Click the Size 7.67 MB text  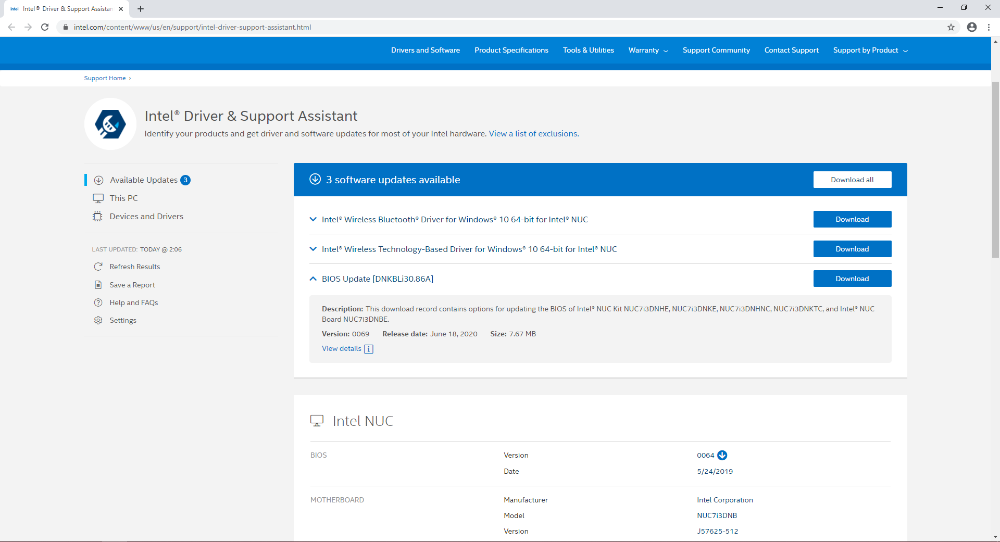click(513, 333)
